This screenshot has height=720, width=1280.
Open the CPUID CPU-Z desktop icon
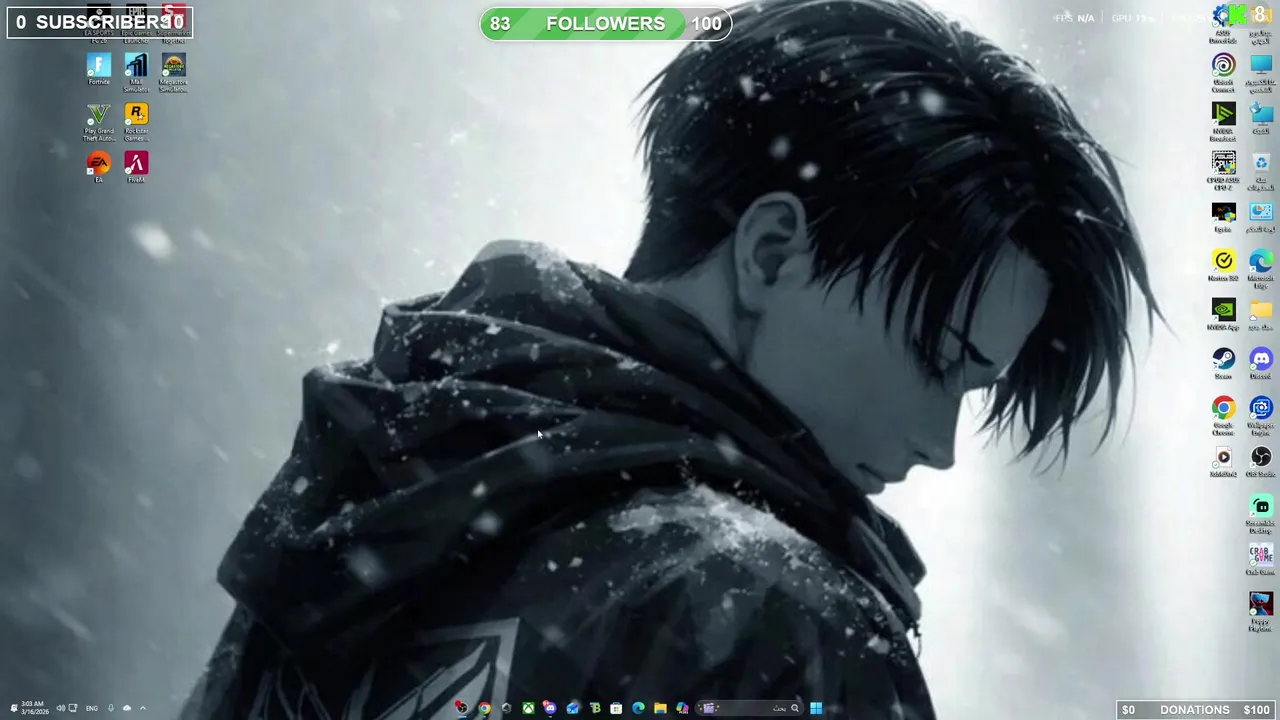pyautogui.click(x=1223, y=171)
